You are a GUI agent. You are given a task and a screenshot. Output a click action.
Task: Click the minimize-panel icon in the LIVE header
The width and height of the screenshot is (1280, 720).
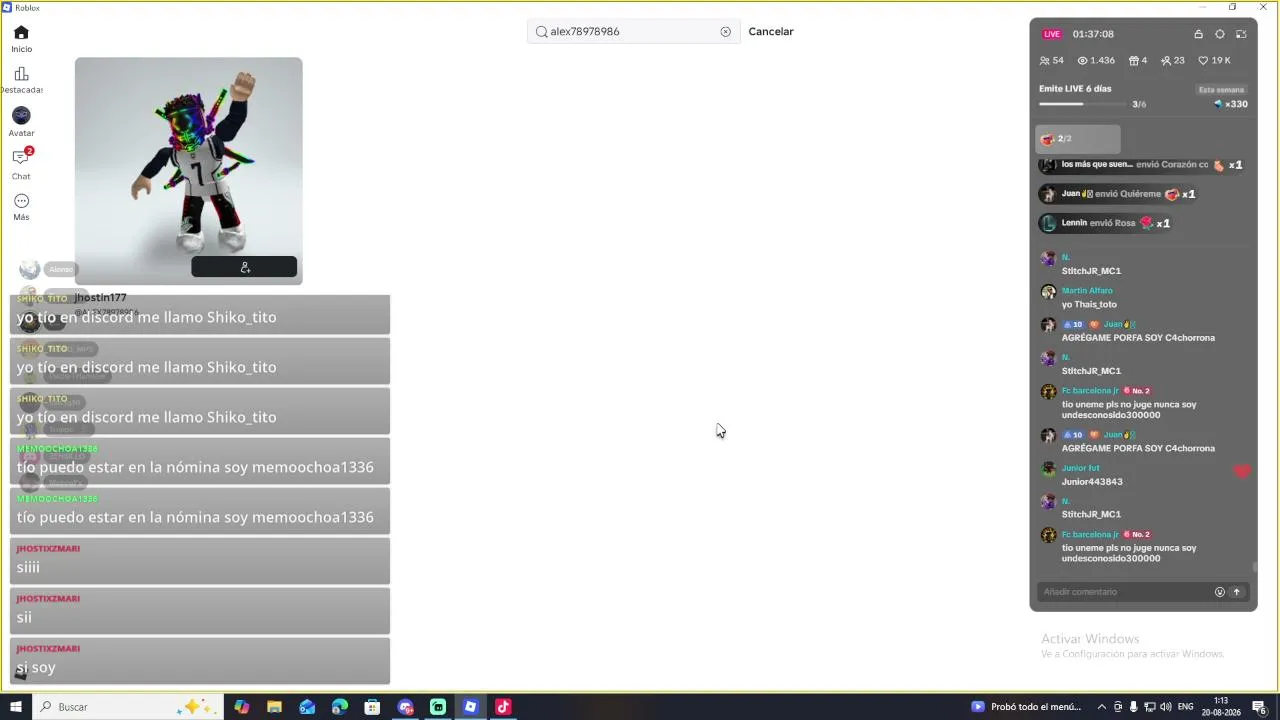click(x=1241, y=34)
